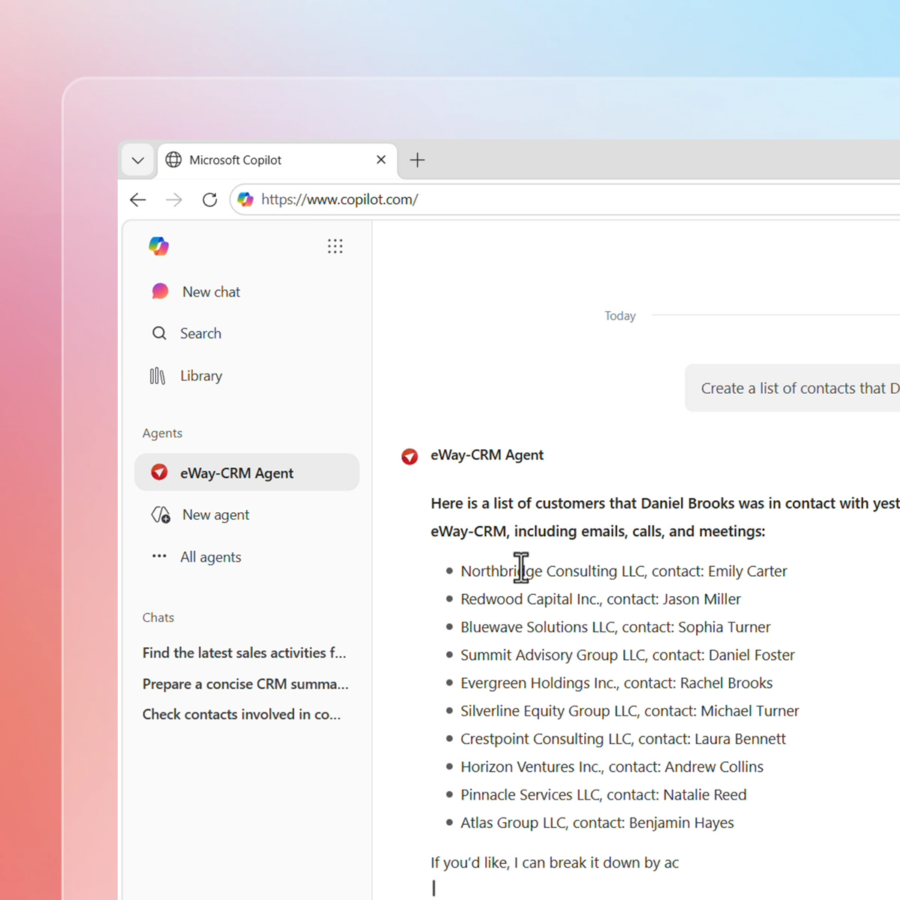Viewport: 900px width, 900px height.
Task: Expand the tab list dropdown chevron
Action: pyautogui.click(x=138, y=160)
